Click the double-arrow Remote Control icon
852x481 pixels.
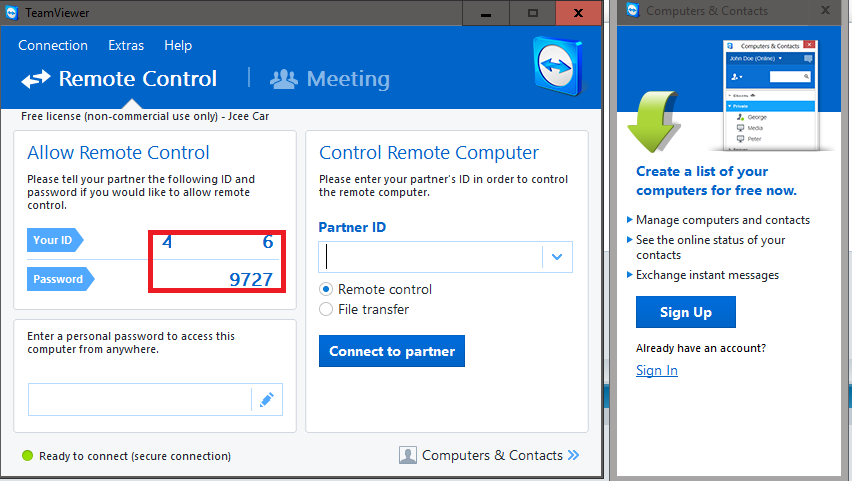[x=36, y=79]
